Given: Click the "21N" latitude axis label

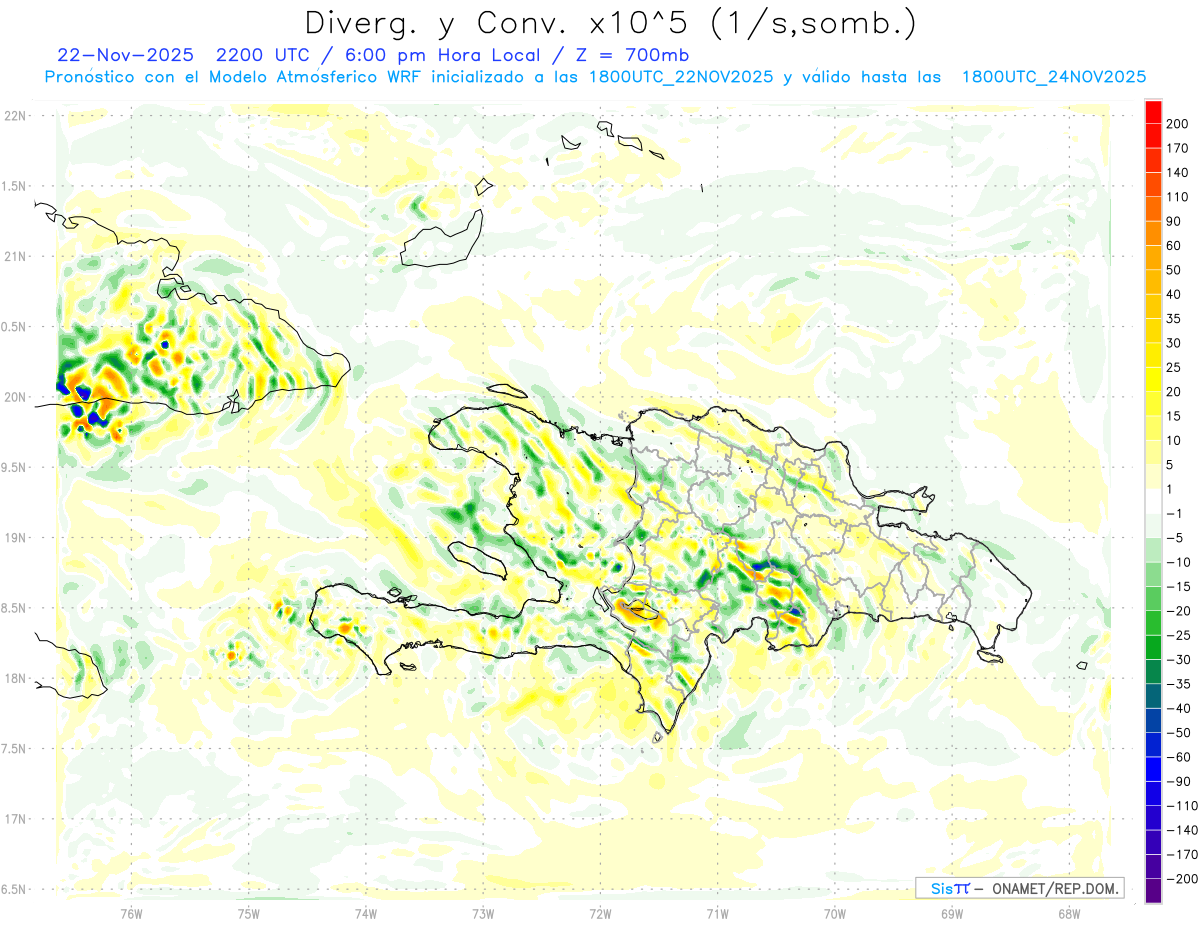Looking at the screenshot, I should click(15, 256).
